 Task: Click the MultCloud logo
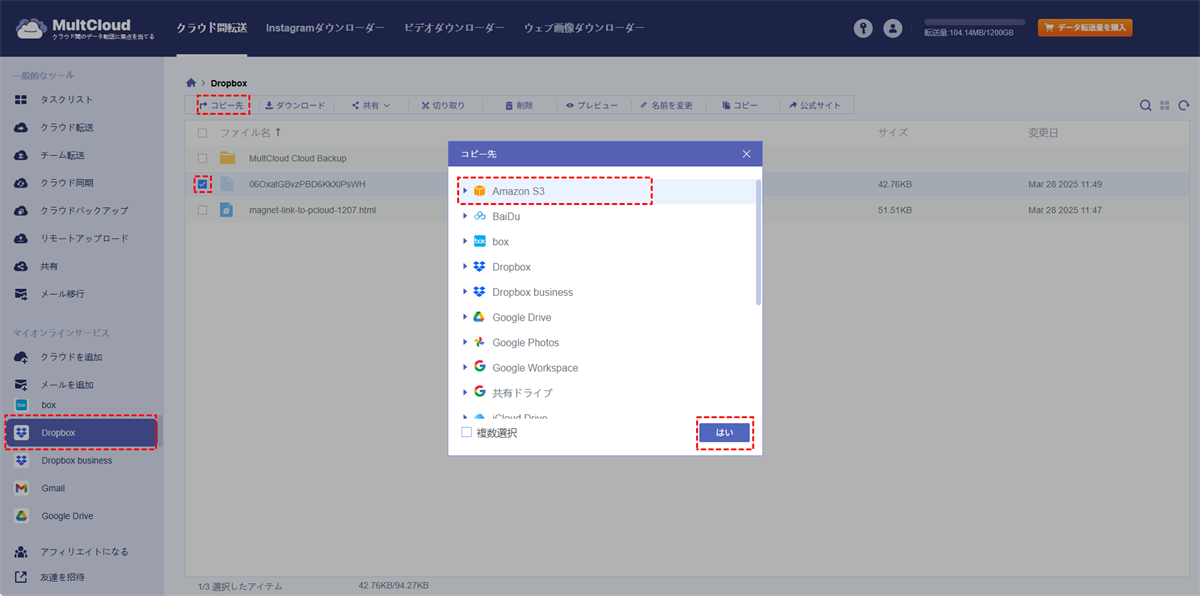[x=84, y=29]
